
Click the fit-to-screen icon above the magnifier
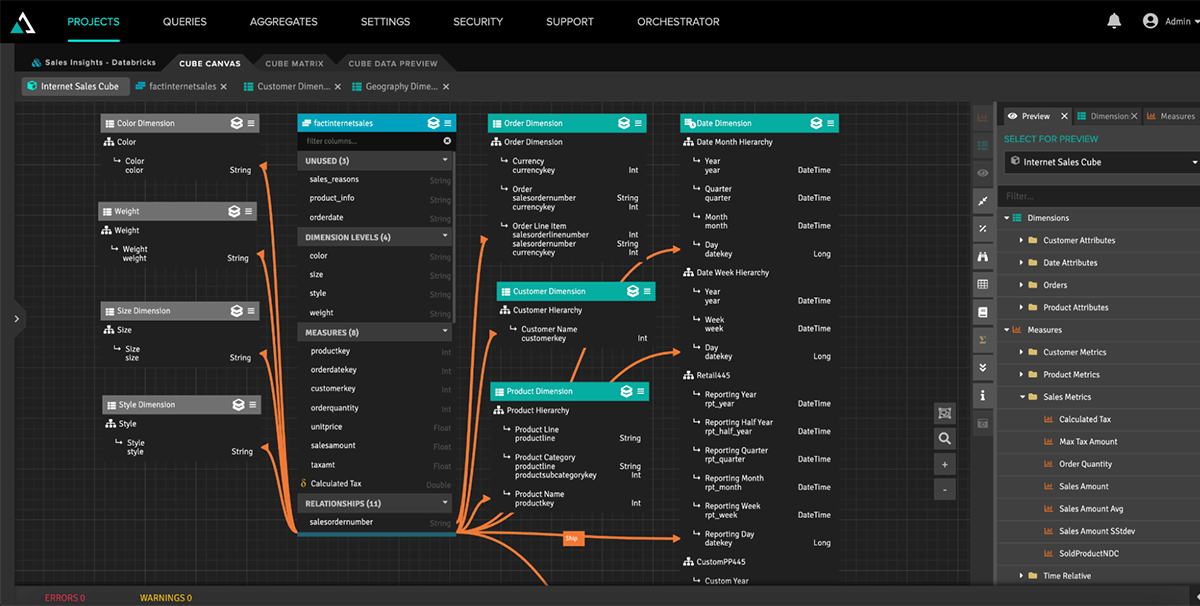944,413
